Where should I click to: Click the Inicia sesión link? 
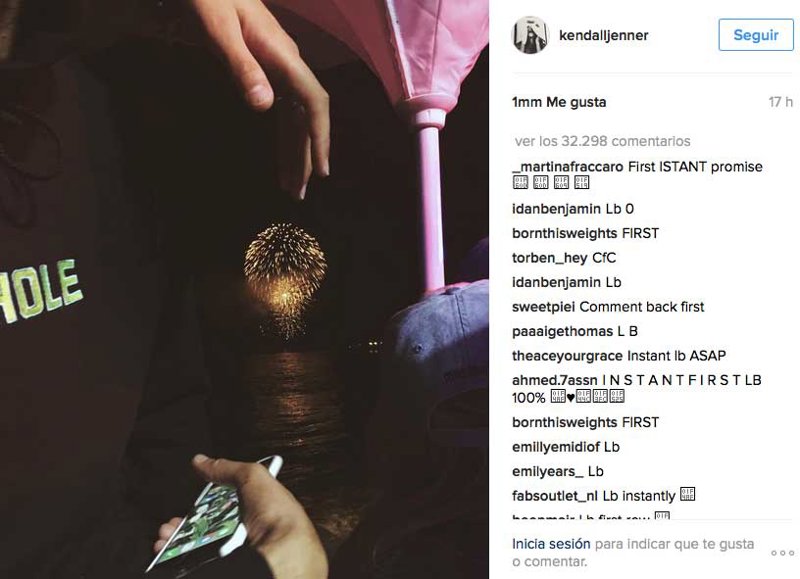[551, 544]
